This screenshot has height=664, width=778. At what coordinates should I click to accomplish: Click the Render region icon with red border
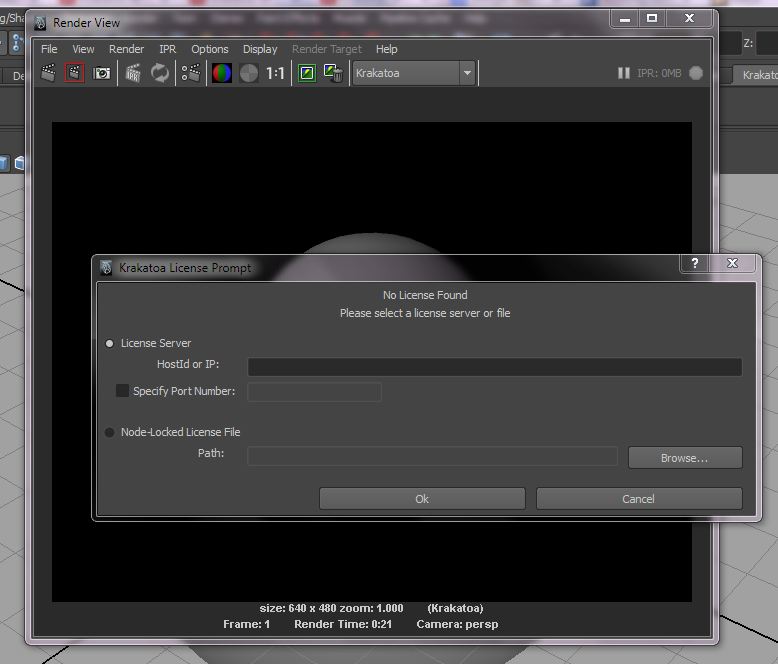click(74, 73)
